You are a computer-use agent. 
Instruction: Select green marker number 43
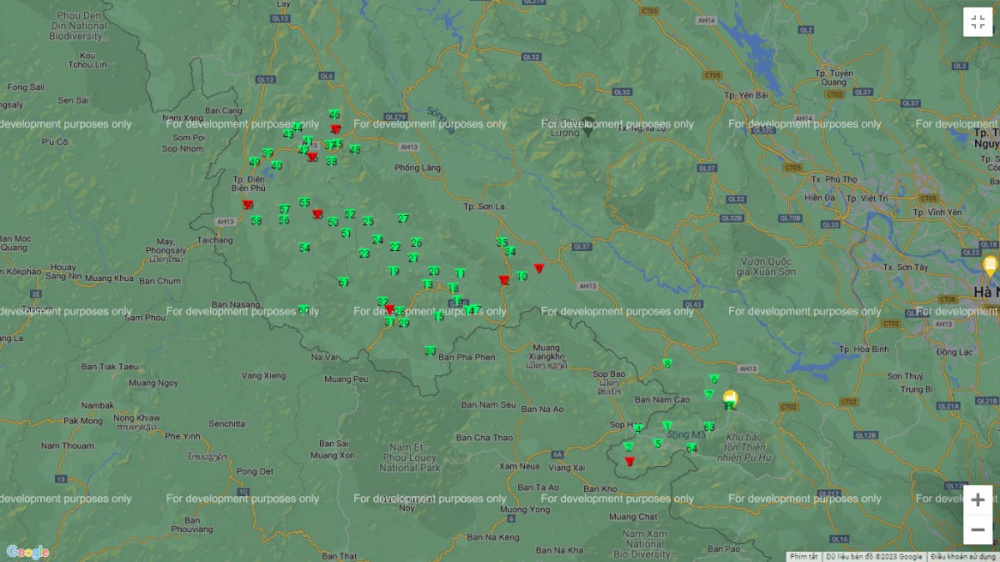tap(288, 135)
